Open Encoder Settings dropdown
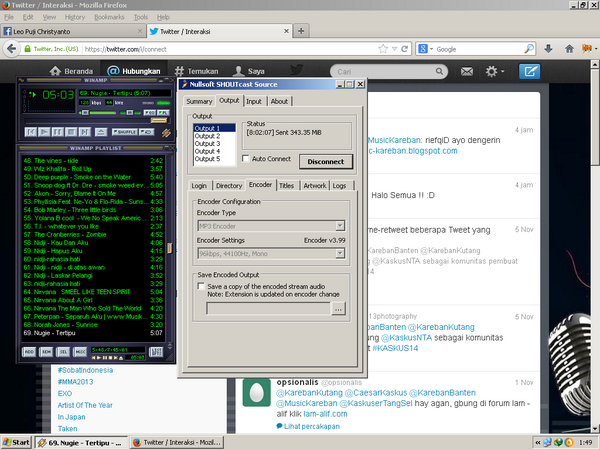 pos(340,253)
